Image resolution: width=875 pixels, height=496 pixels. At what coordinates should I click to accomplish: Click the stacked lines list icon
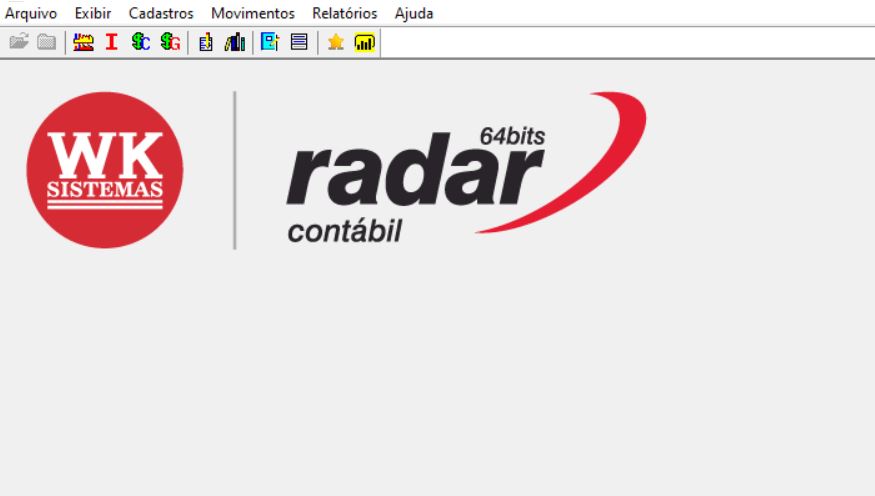point(299,42)
